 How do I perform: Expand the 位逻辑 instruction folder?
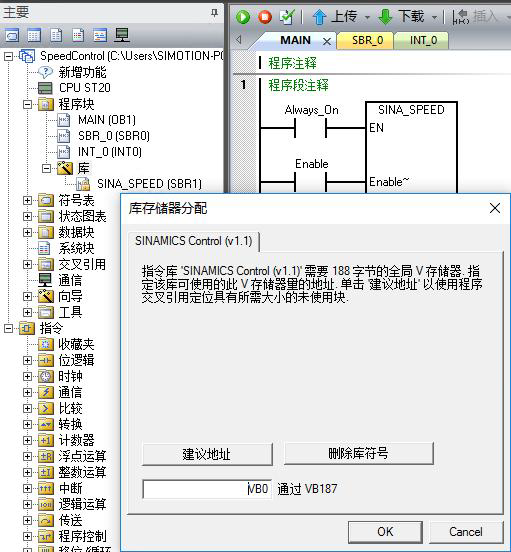tap(27, 360)
